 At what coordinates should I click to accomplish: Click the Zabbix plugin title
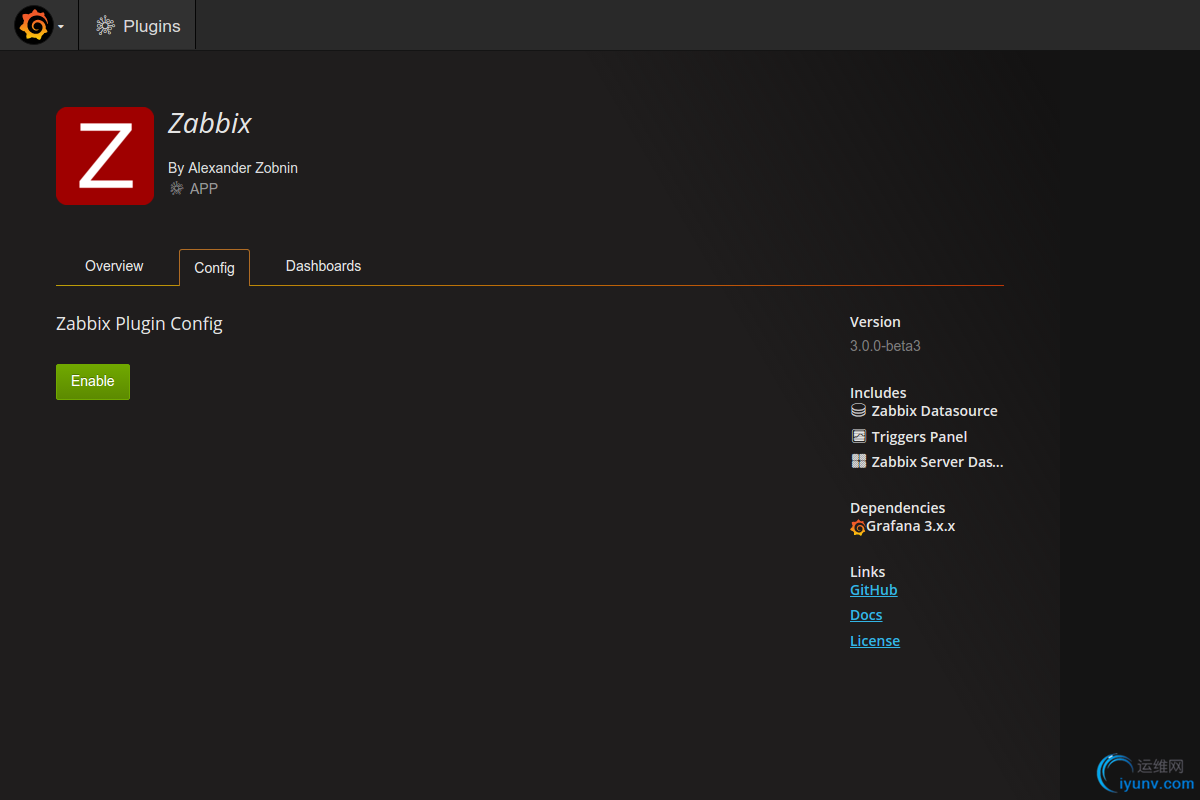pyautogui.click(x=209, y=123)
